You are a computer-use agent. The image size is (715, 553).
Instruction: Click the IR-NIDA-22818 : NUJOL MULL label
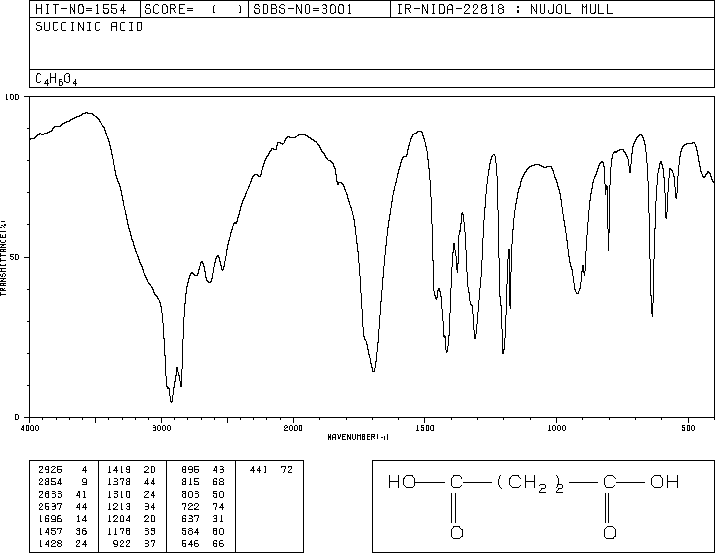click(505, 9)
